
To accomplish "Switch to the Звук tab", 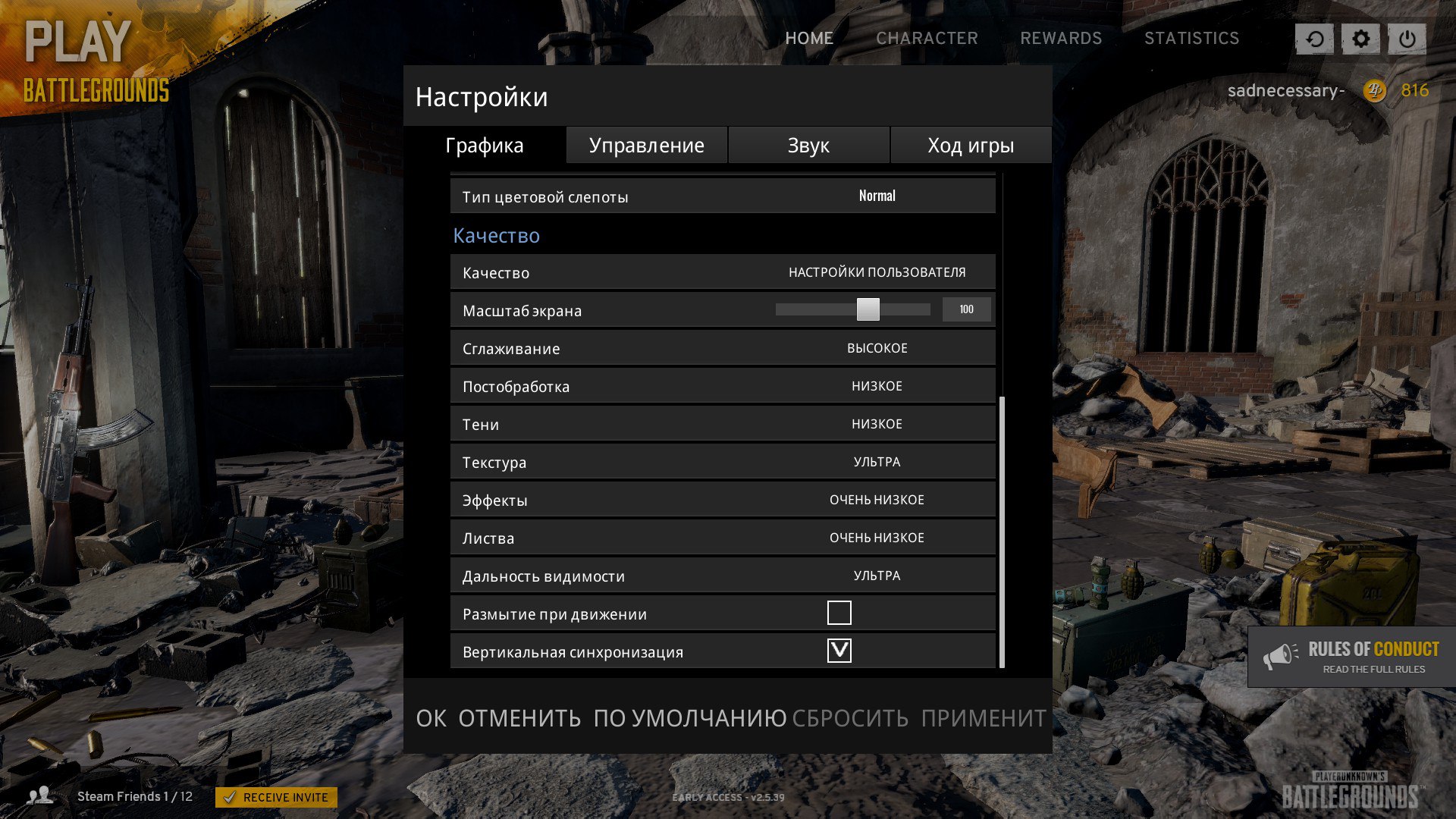I will pyautogui.click(x=808, y=146).
